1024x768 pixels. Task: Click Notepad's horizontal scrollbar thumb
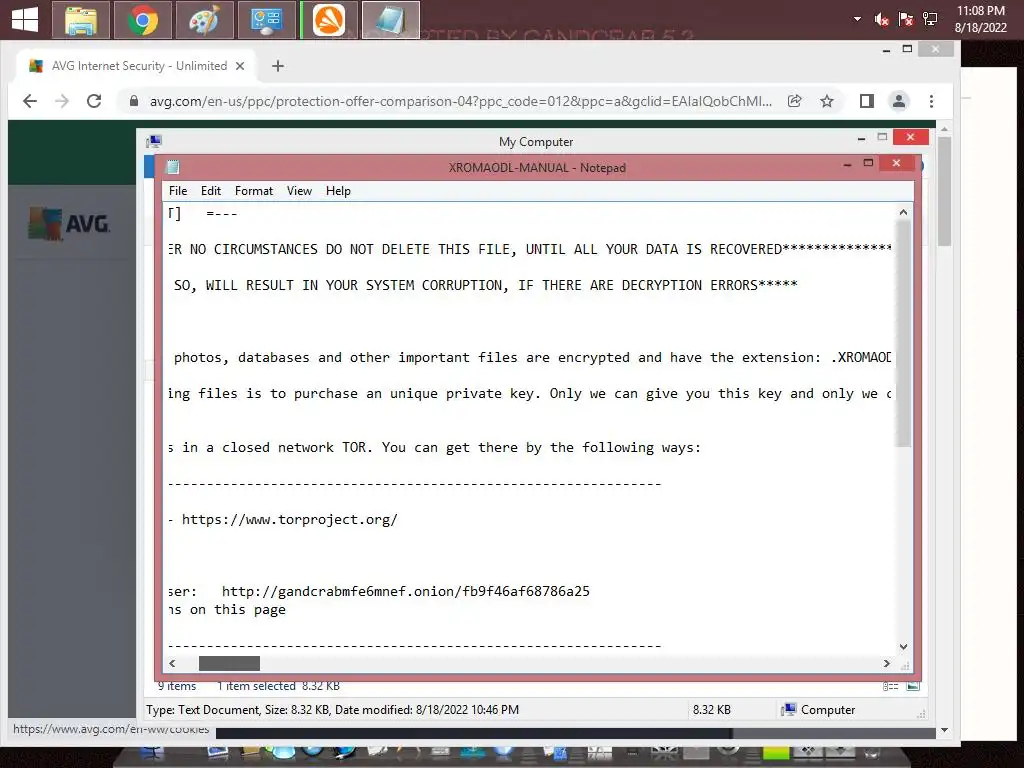229,664
